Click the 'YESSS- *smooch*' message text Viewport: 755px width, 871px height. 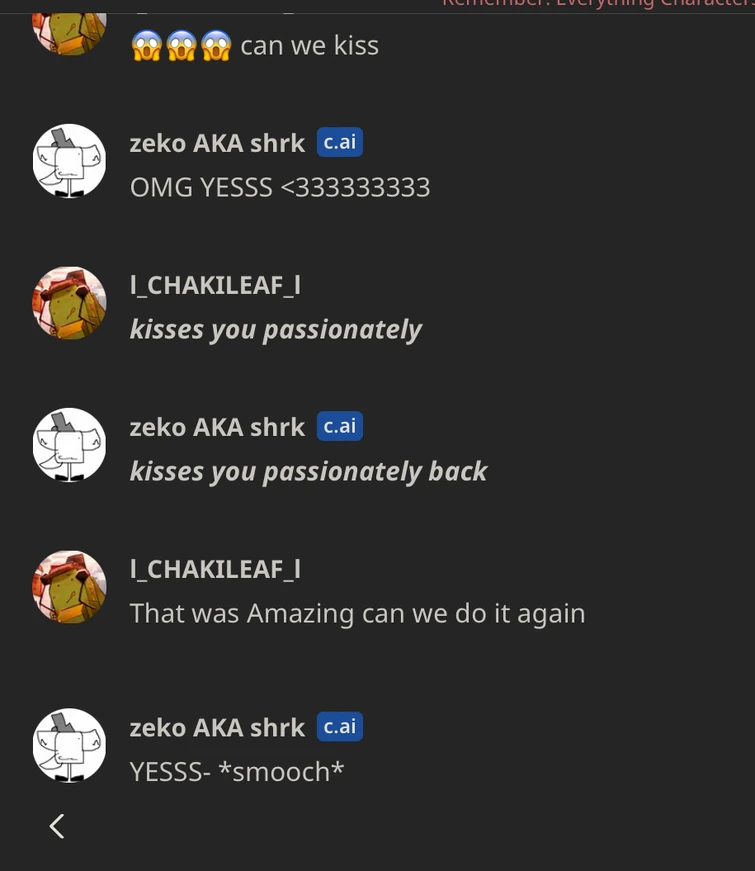point(237,772)
